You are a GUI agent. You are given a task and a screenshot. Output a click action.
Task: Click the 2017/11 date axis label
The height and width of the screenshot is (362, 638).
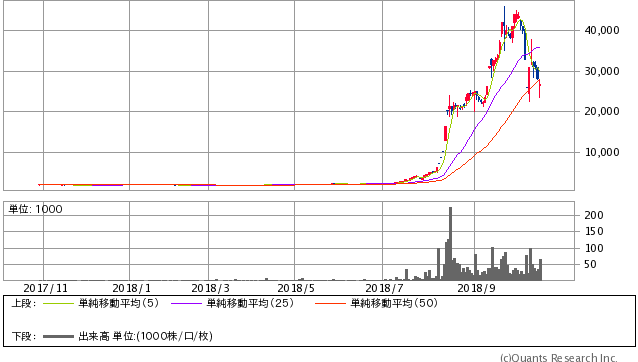45,288
